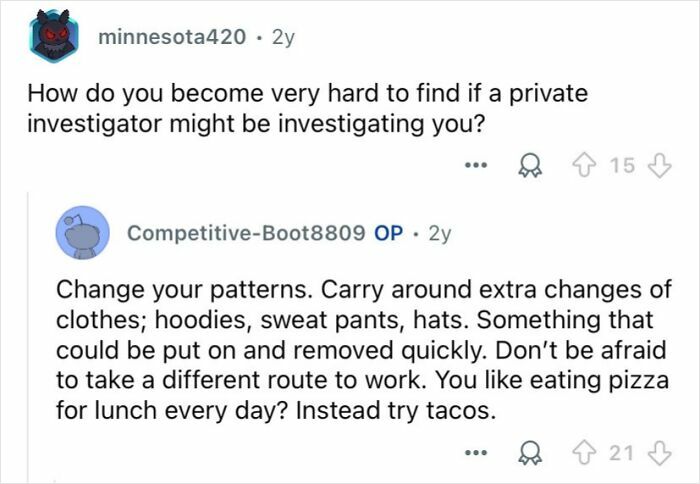Click the blue OP label
700x484 pixels.
(388, 233)
